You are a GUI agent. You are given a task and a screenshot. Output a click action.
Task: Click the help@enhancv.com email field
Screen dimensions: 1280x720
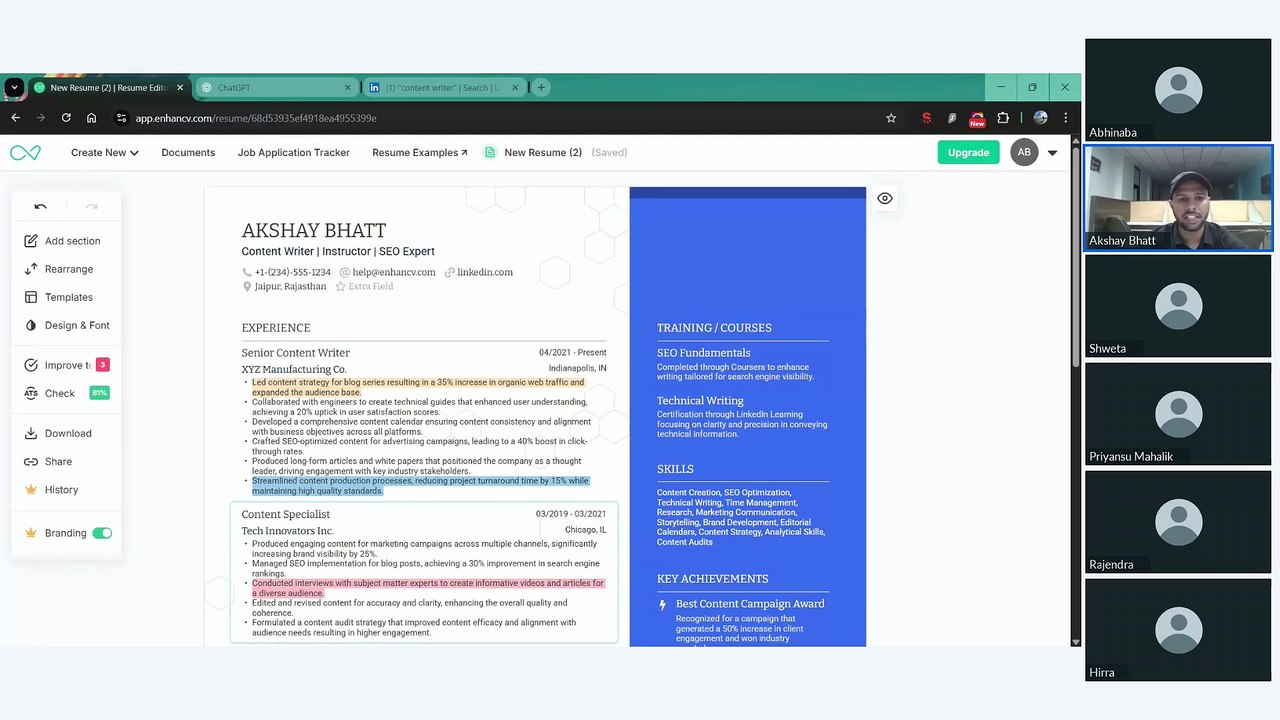pyautogui.click(x=393, y=272)
